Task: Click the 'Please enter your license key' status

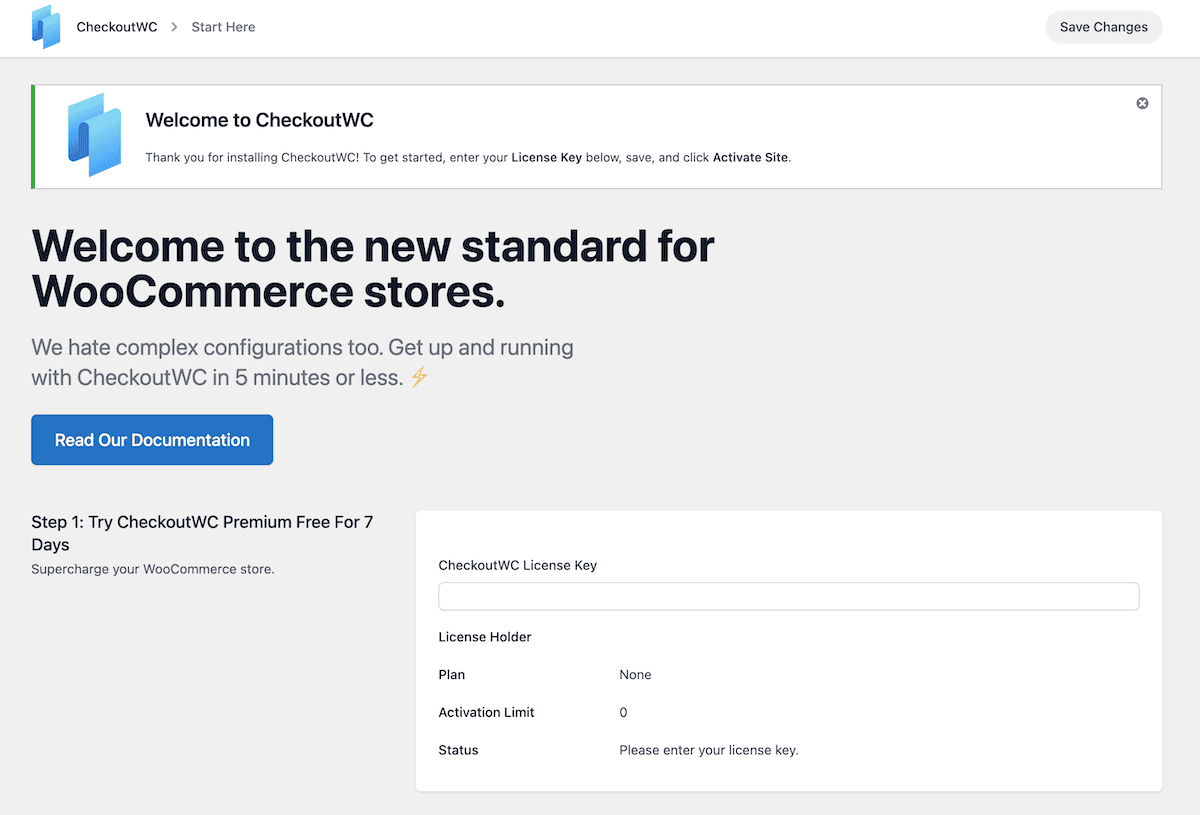Action: click(708, 750)
